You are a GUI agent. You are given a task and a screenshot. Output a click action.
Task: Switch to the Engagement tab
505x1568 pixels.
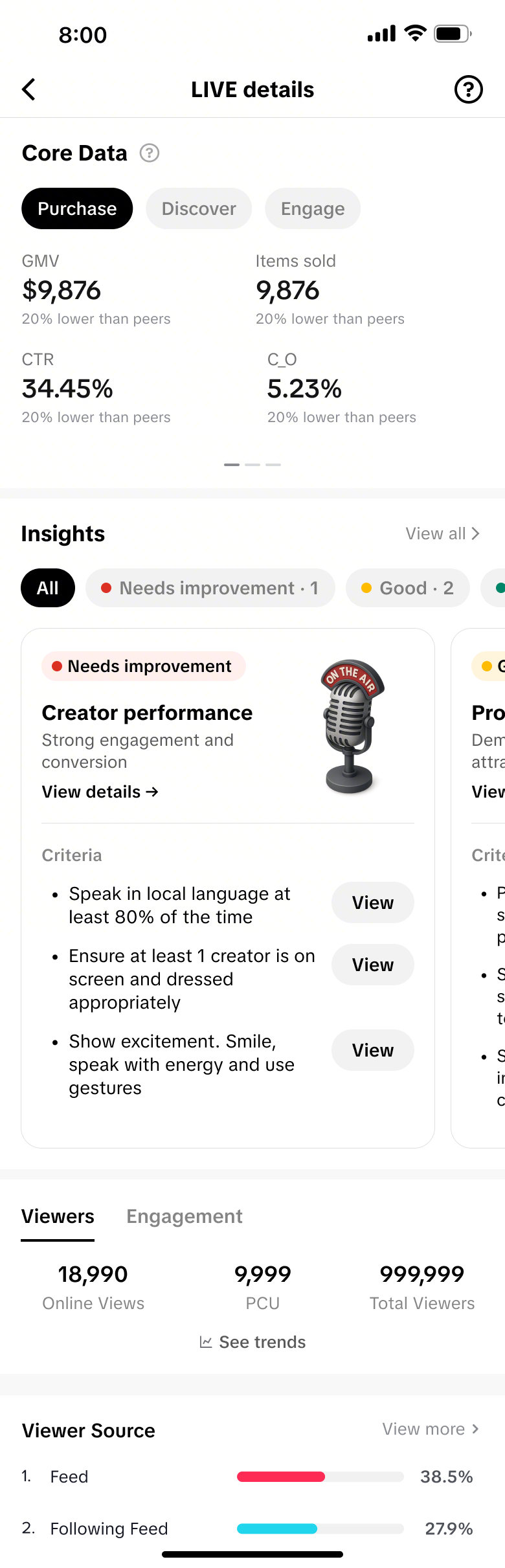[x=185, y=1216]
